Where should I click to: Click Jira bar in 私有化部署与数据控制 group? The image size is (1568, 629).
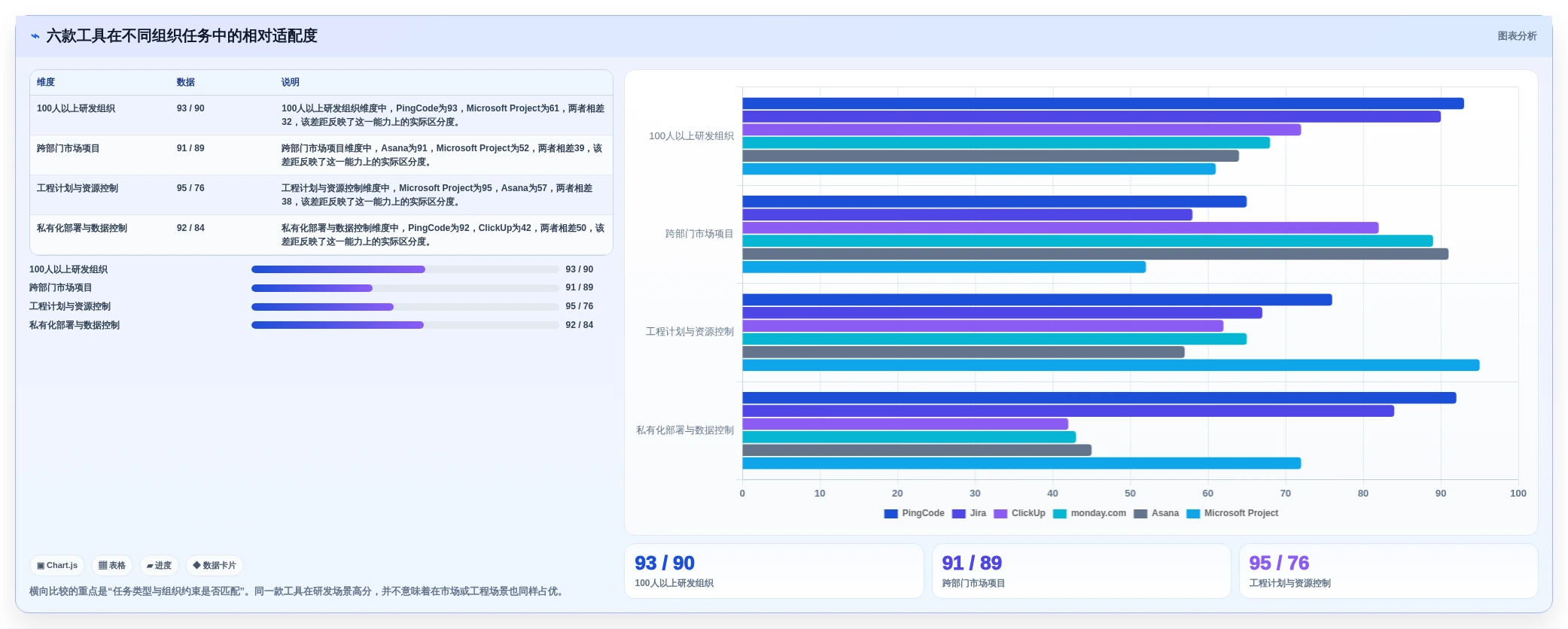click(x=1068, y=411)
